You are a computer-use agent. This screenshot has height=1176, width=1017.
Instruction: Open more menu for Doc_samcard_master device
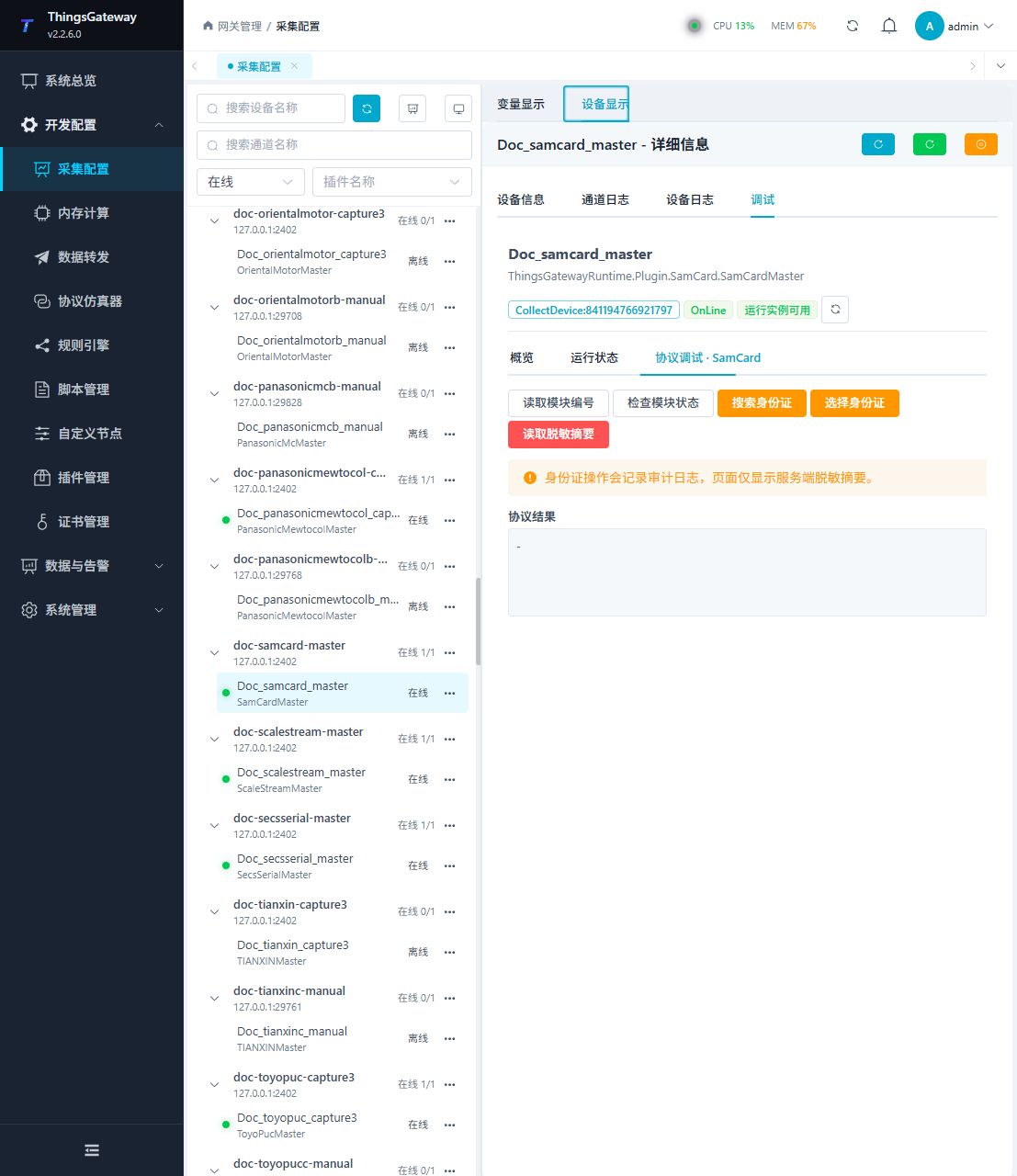pos(449,694)
